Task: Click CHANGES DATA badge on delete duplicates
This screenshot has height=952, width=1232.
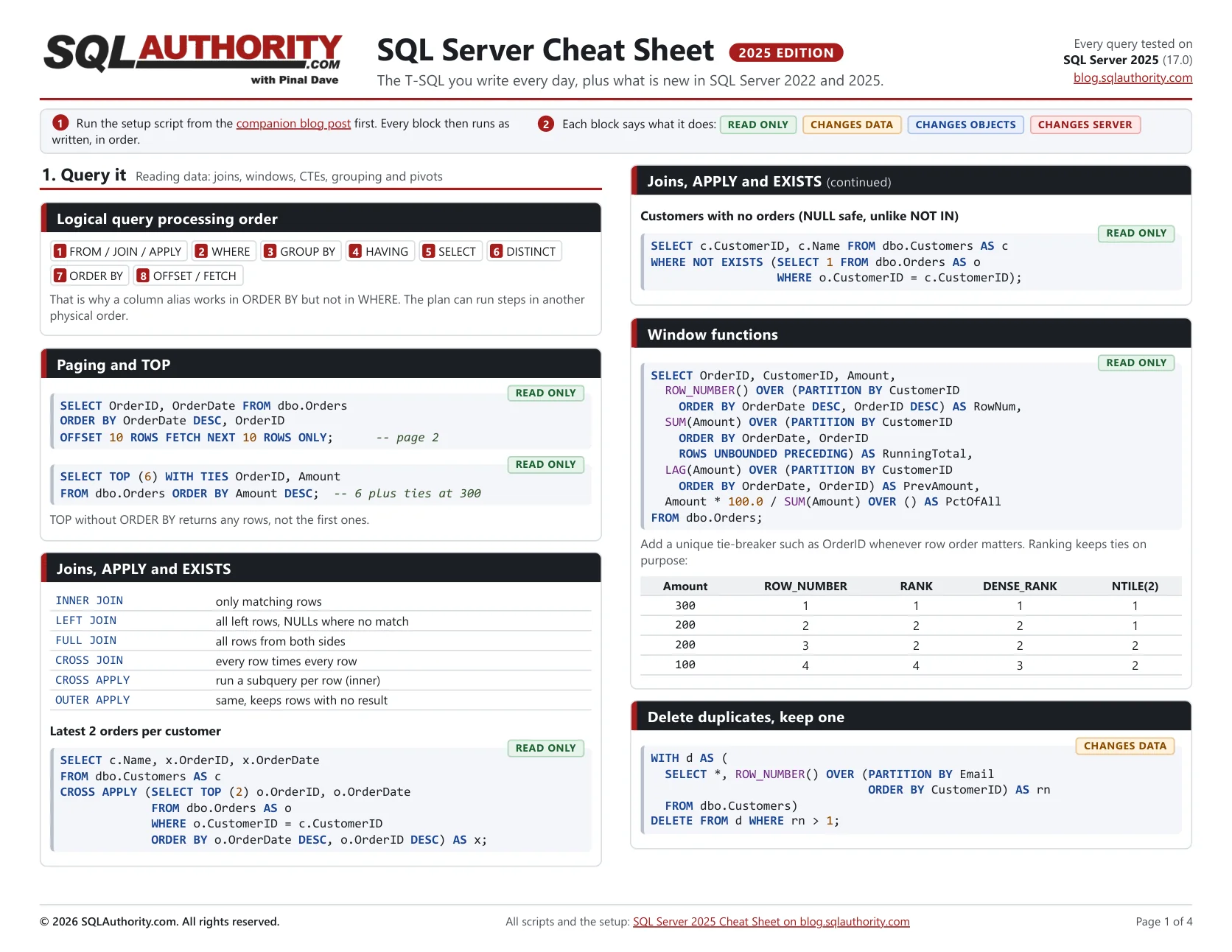Action: pos(1124,746)
